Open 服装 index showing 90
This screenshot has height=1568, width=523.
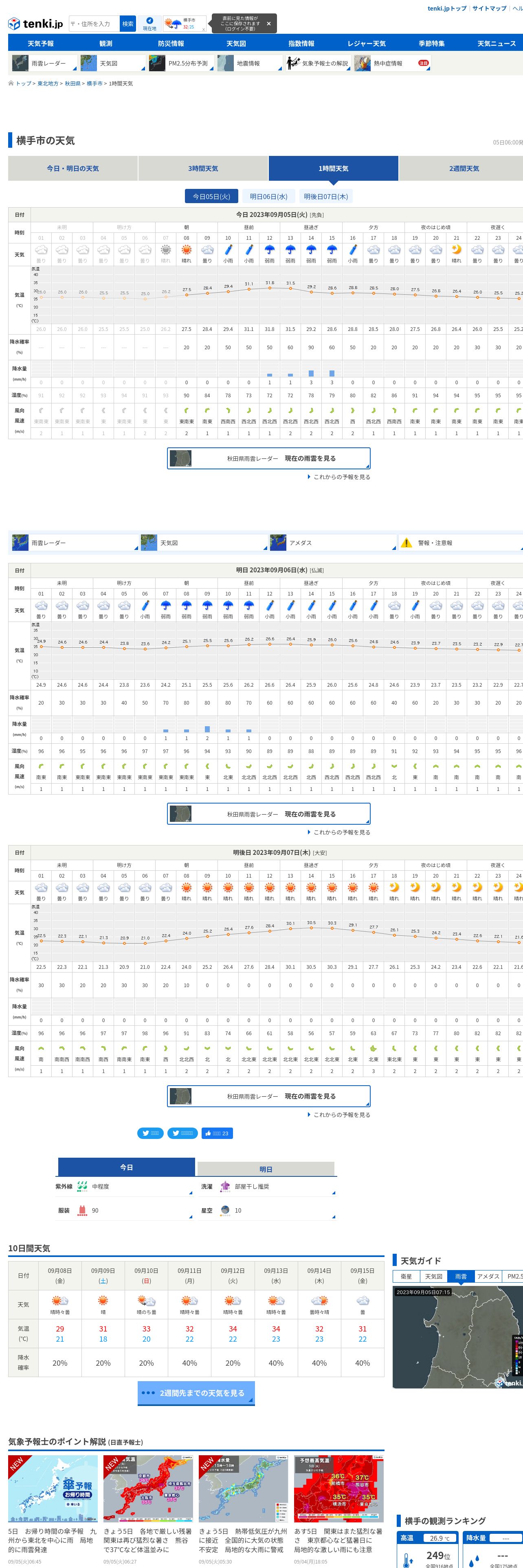point(124,1211)
